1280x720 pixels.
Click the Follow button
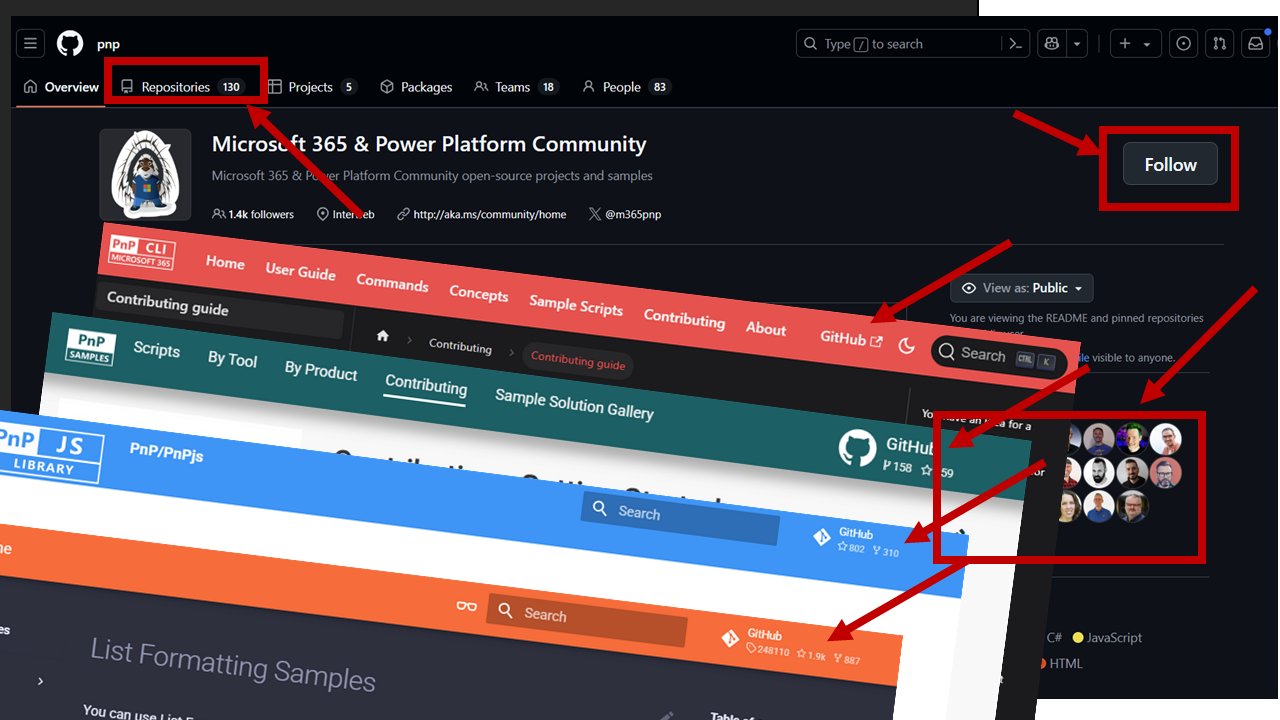1170,165
